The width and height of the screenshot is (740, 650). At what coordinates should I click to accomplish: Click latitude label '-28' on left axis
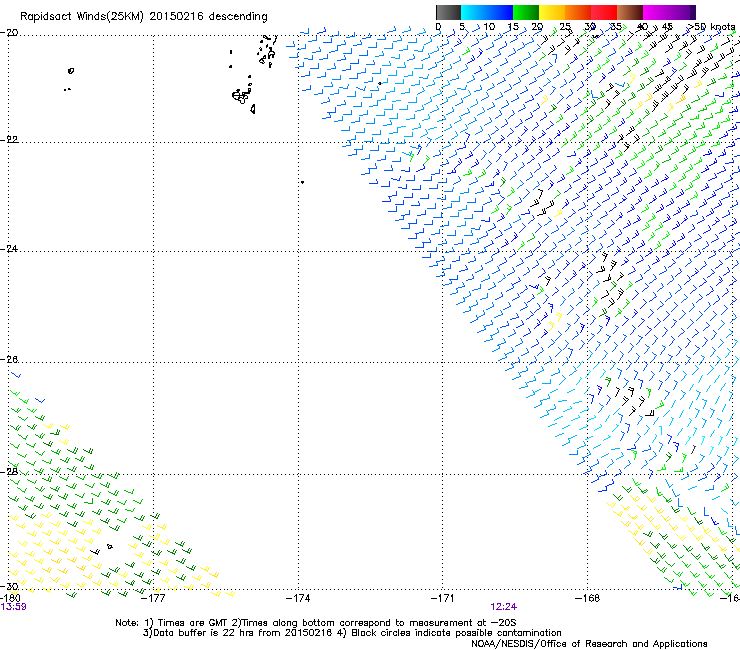tap(9, 472)
